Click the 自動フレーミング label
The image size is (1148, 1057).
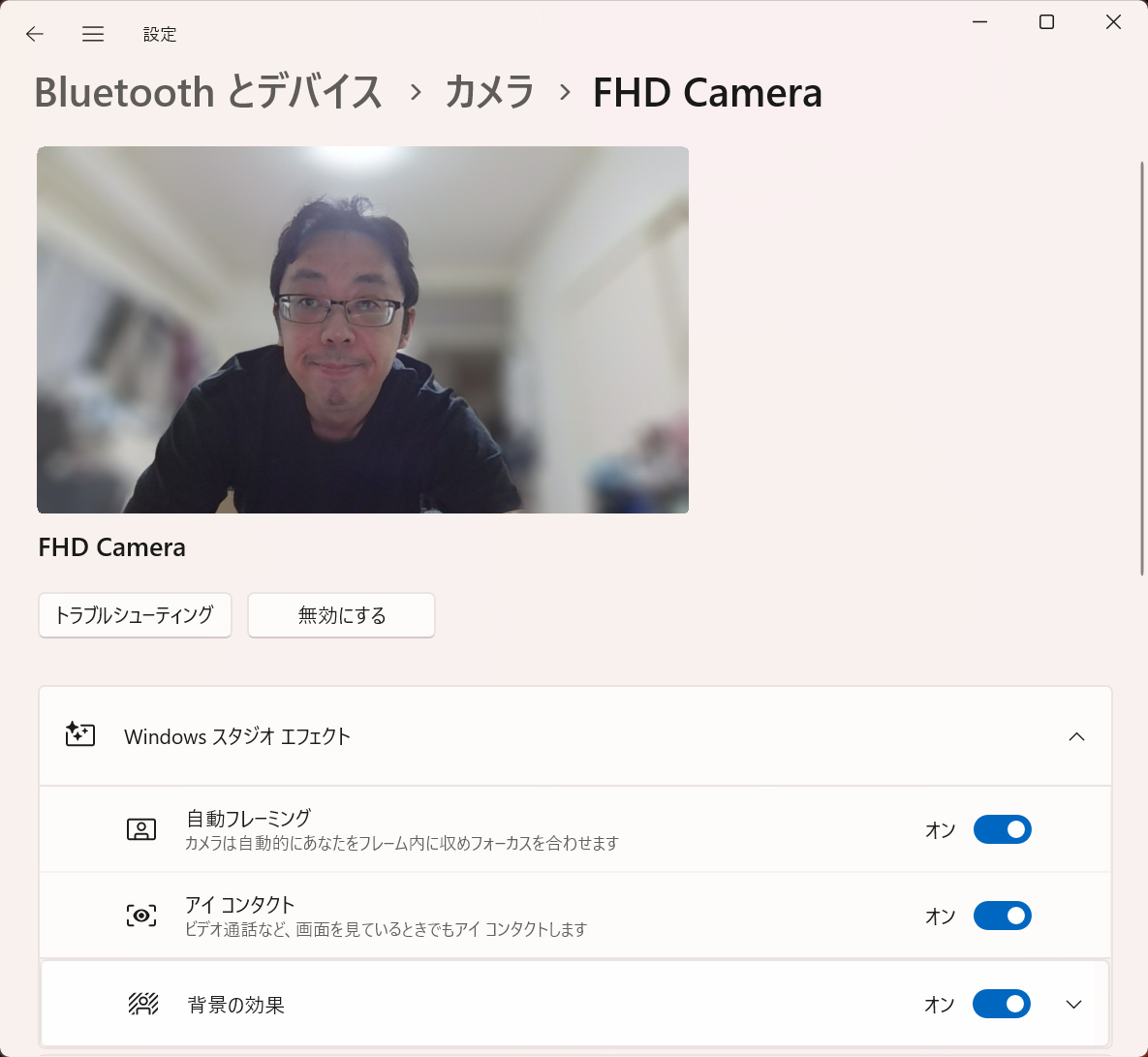click(x=249, y=818)
